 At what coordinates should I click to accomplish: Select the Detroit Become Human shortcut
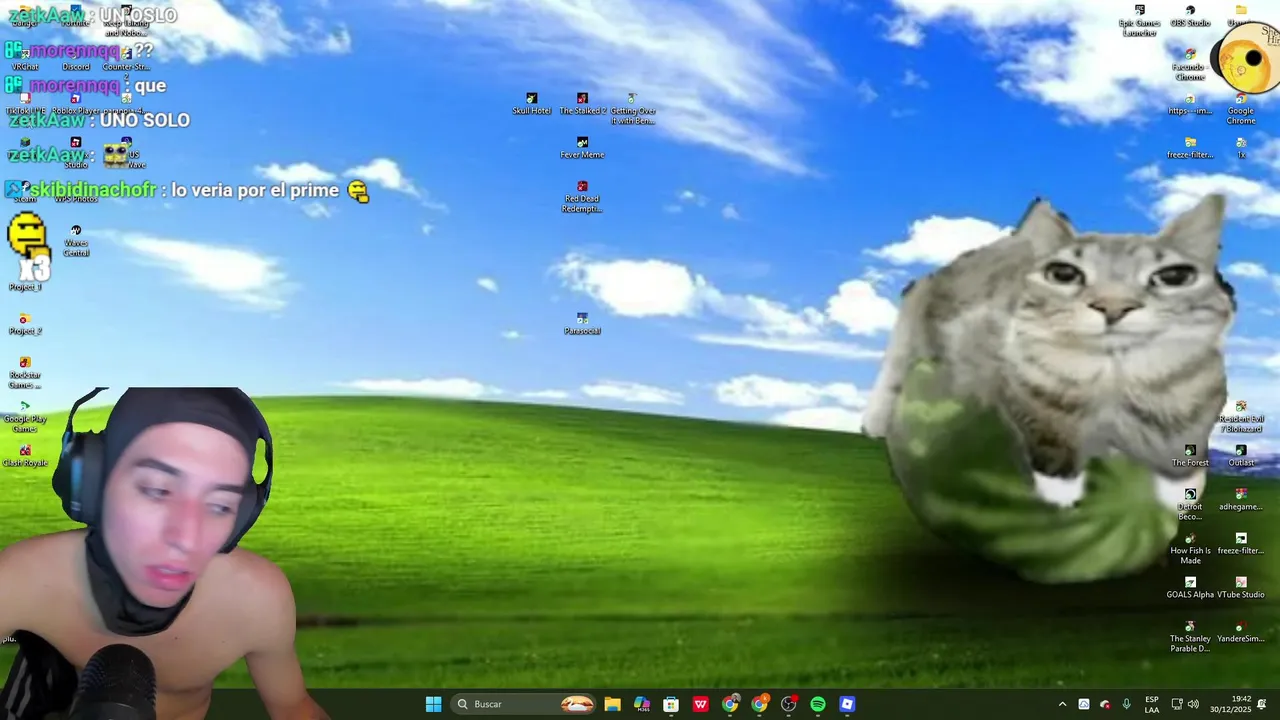click(1190, 505)
